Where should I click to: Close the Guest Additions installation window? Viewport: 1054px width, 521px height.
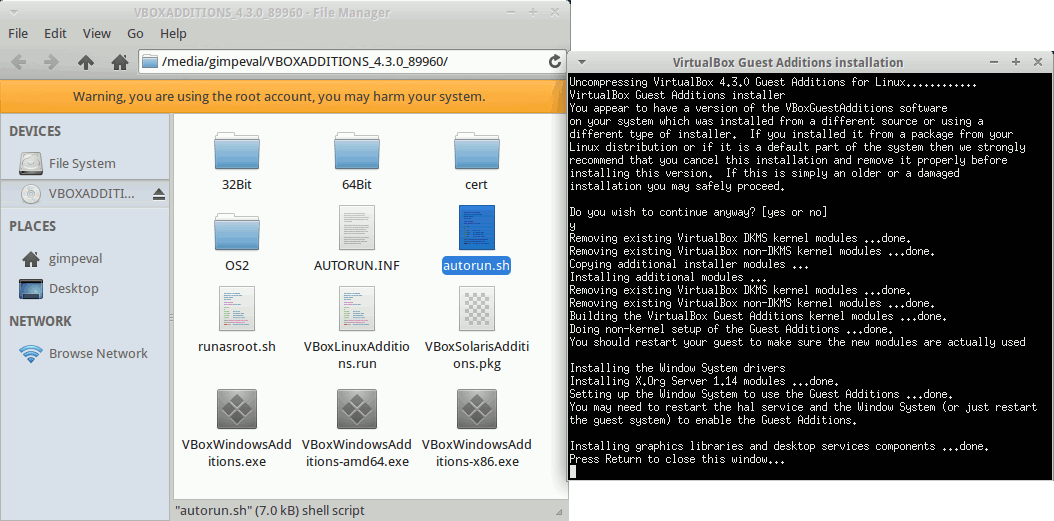click(1038, 62)
